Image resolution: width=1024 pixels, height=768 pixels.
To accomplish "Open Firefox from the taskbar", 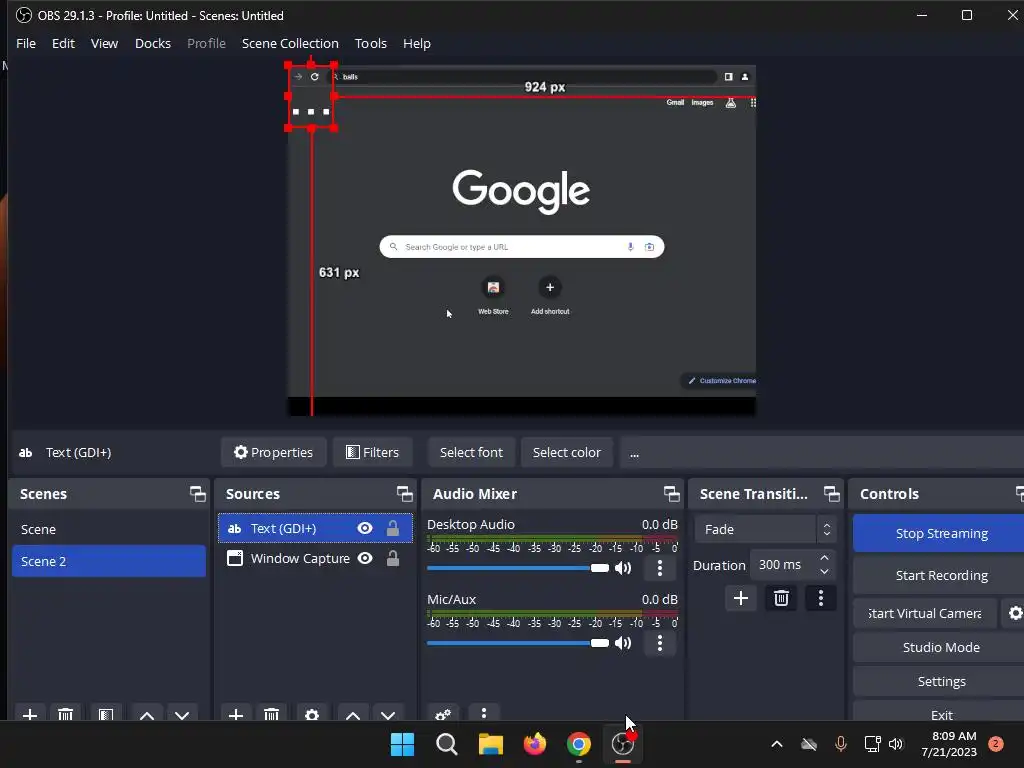I will coord(535,744).
